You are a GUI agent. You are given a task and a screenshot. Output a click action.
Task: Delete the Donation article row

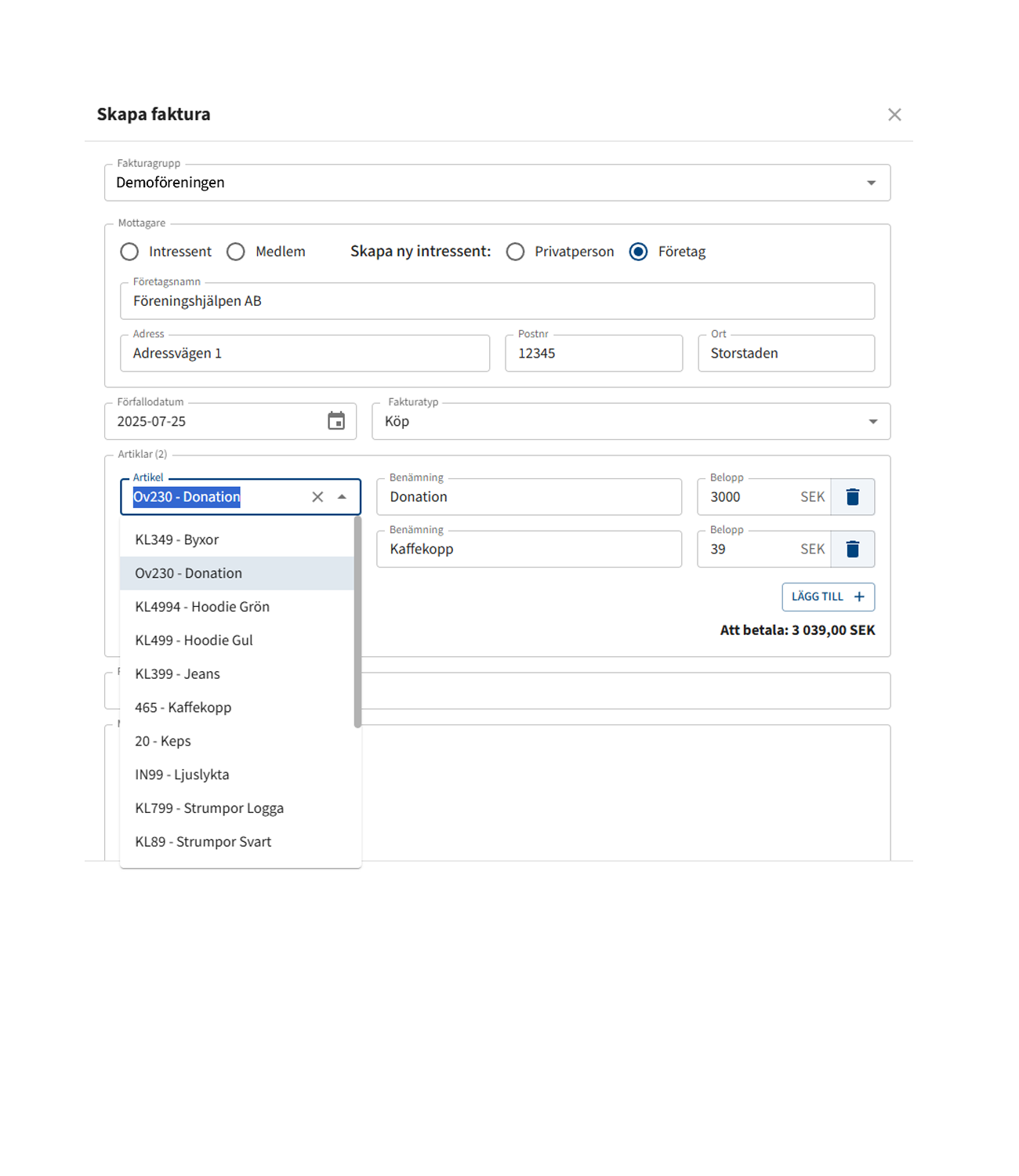coord(853,497)
